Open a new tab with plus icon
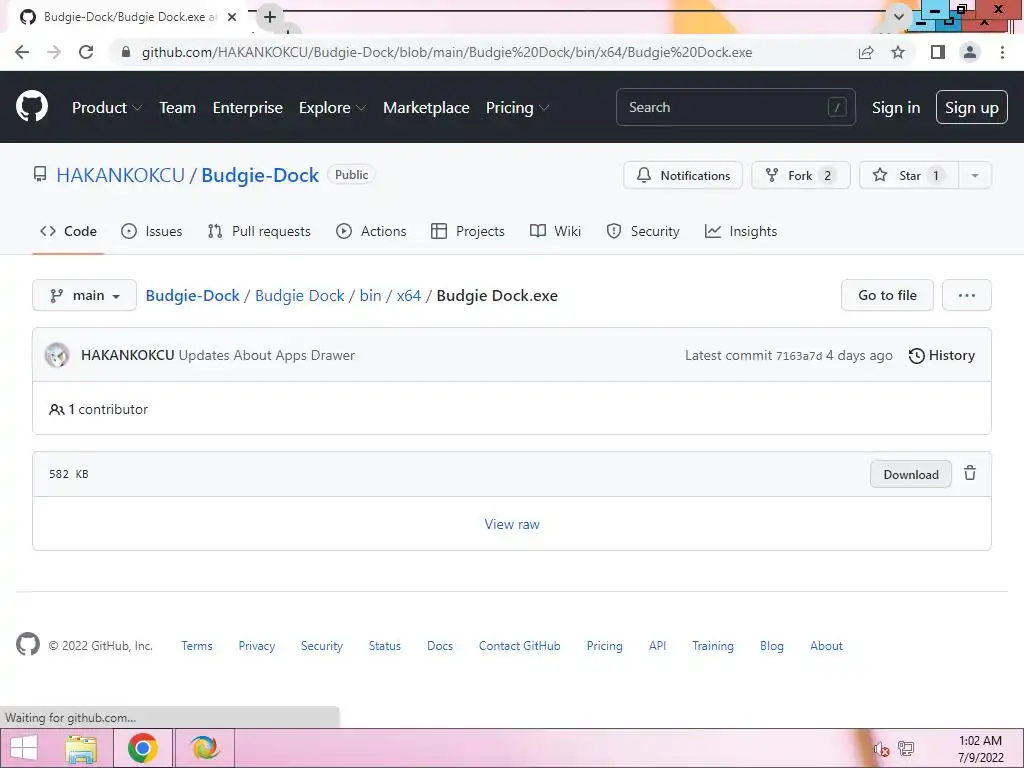Image resolution: width=1024 pixels, height=768 pixels. coord(270,17)
